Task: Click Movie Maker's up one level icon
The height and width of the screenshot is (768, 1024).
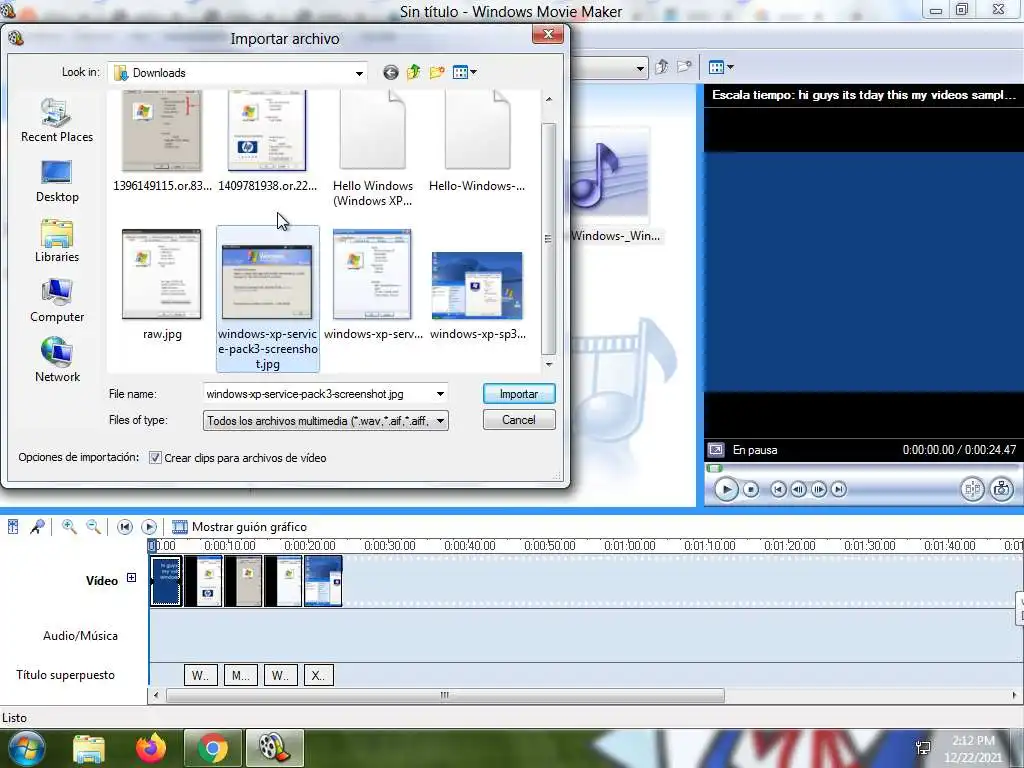Action: pyautogui.click(x=662, y=67)
